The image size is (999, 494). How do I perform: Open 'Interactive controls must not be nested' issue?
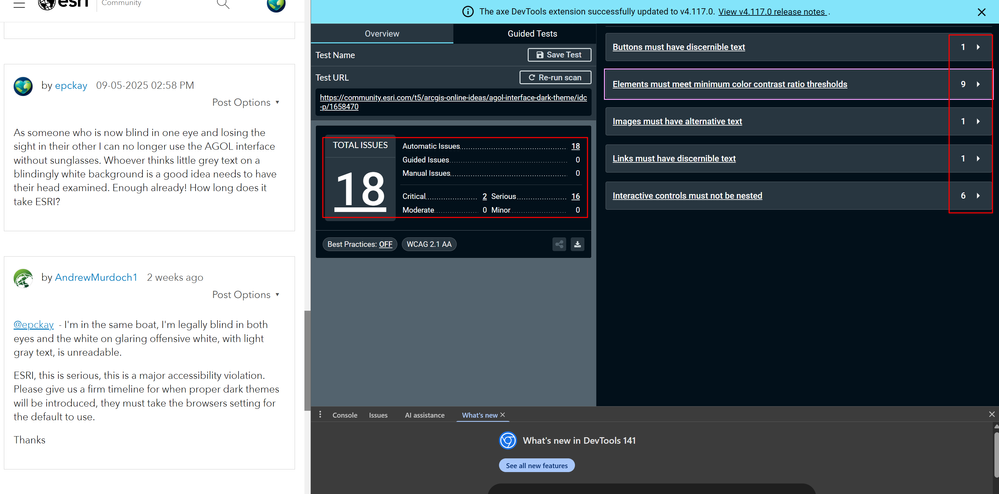pyautogui.click(x=687, y=196)
